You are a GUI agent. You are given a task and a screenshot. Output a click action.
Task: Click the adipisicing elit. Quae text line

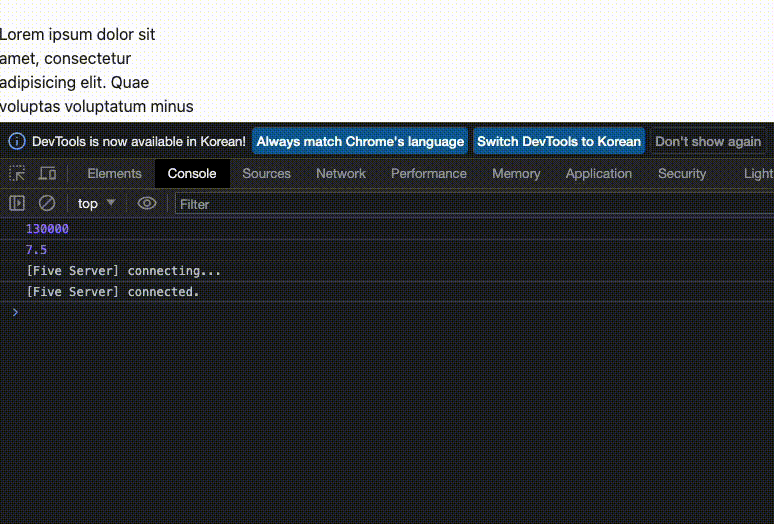[75, 82]
